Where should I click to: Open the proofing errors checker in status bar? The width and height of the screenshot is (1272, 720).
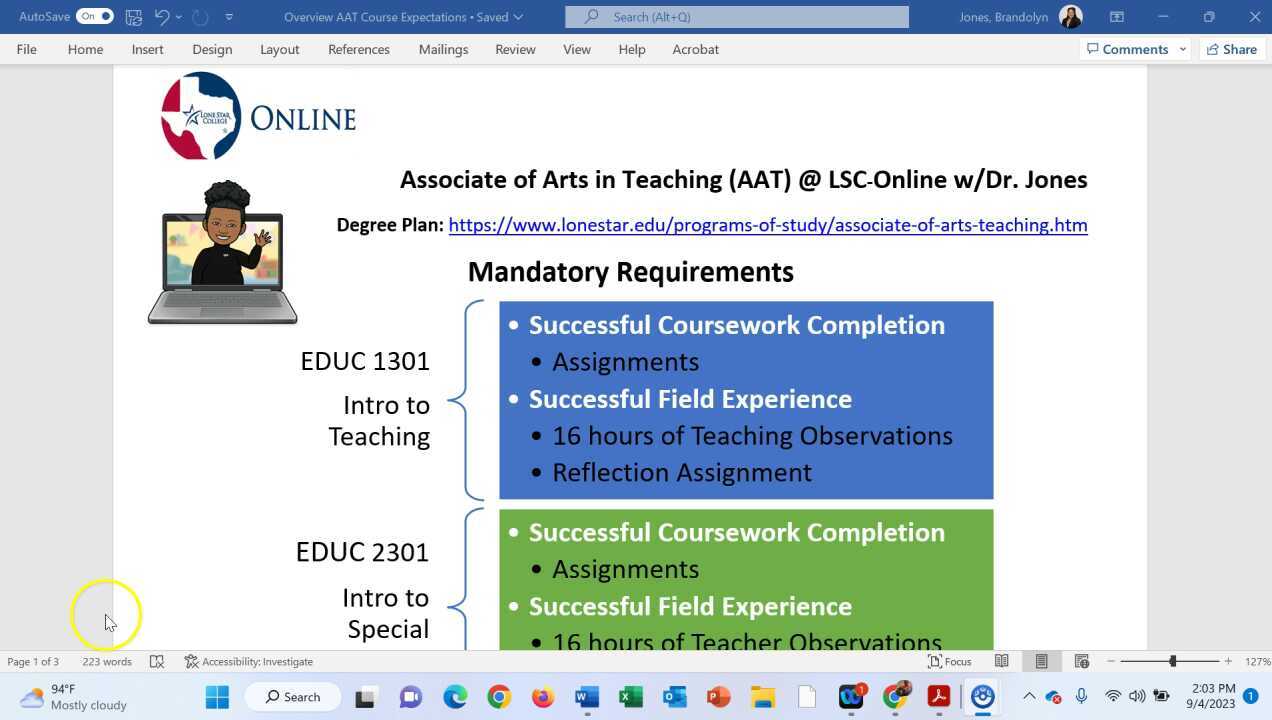point(157,661)
